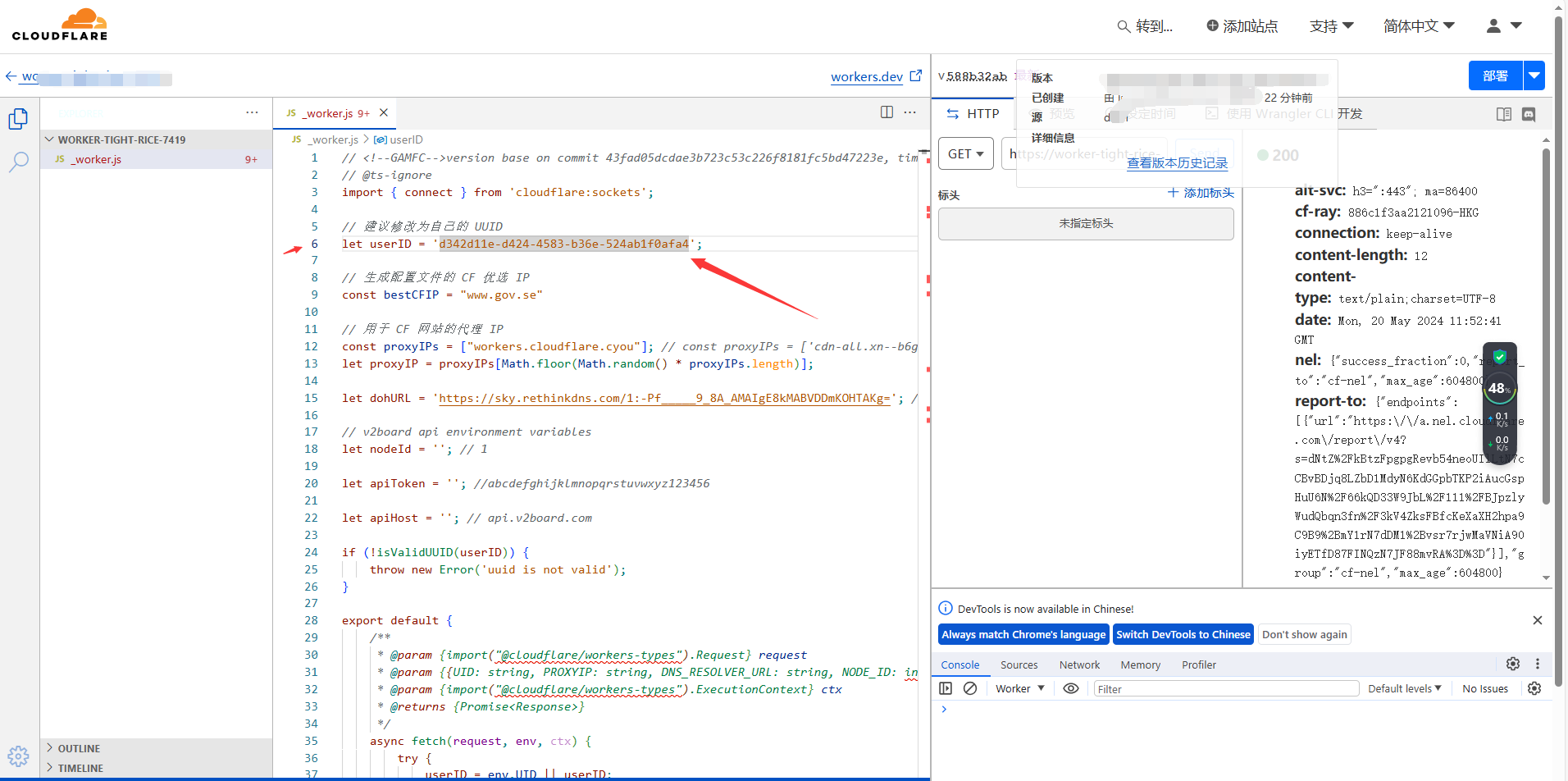The image size is (1568, 781).
Task: Click the console Filter input field
Action: point(1225,689)
